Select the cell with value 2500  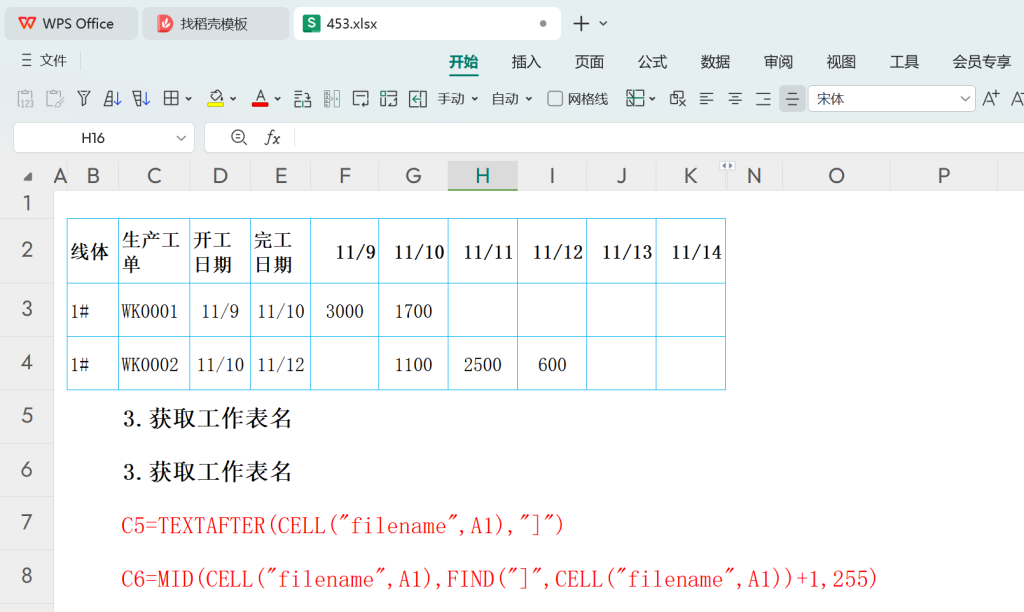point(483,364)
